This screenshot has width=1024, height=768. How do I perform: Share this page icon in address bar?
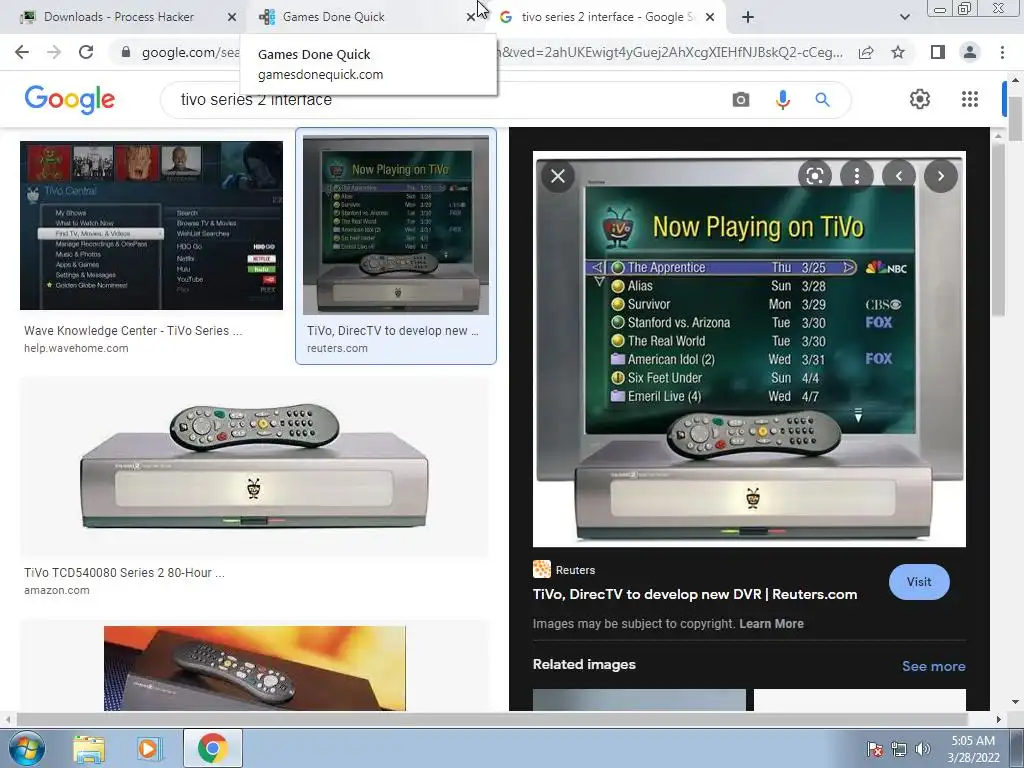[866, 52]
